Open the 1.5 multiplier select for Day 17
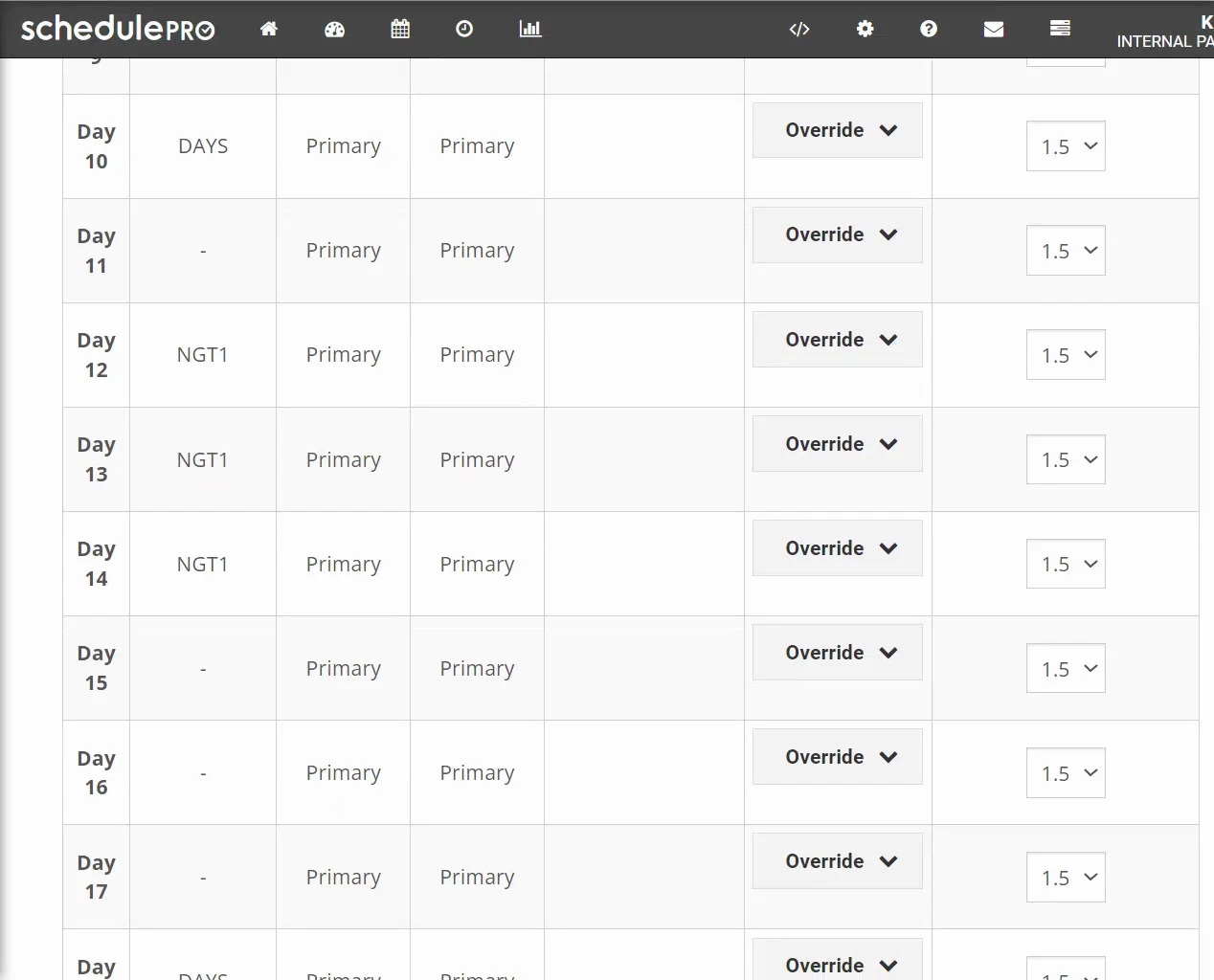Screen dimensions: 1214x980 [1066, 878]
